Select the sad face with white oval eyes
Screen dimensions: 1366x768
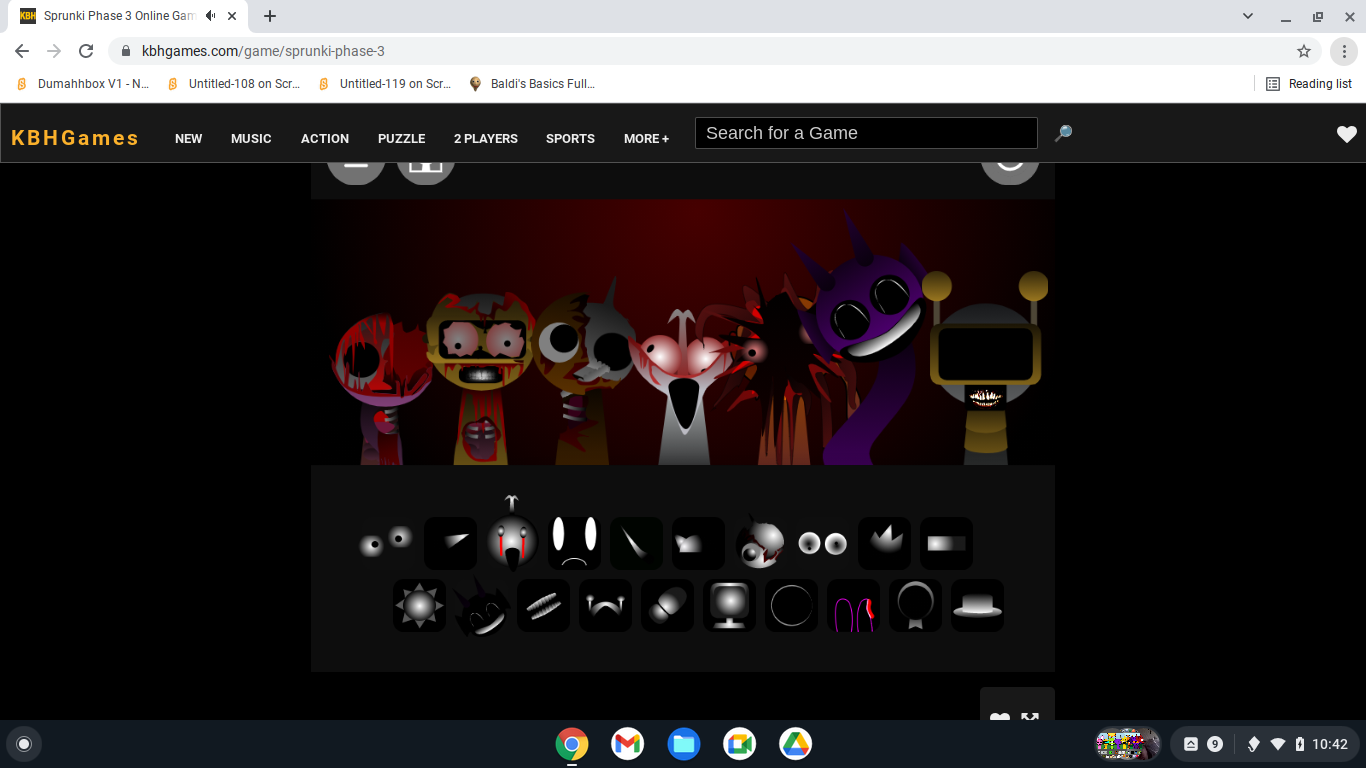point(574,543)
